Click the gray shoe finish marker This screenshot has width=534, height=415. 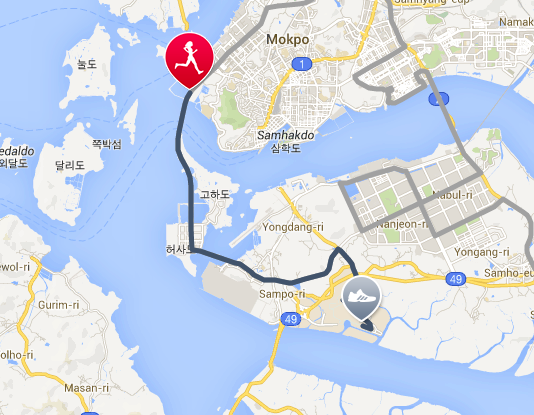pos(361,298)
